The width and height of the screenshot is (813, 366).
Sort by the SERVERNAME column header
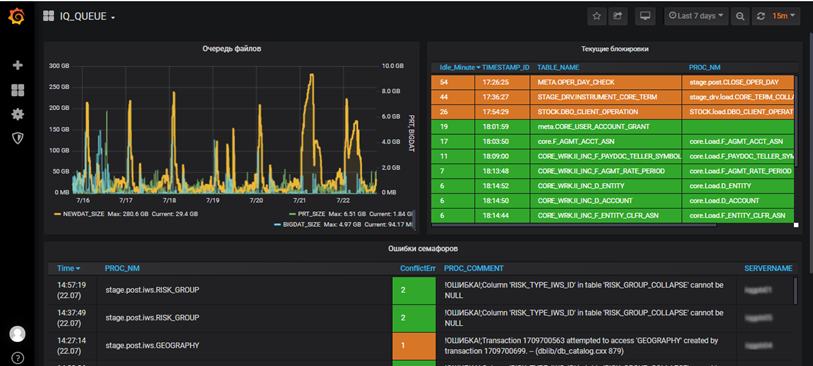pyautogui.click(x=768, y=268)
